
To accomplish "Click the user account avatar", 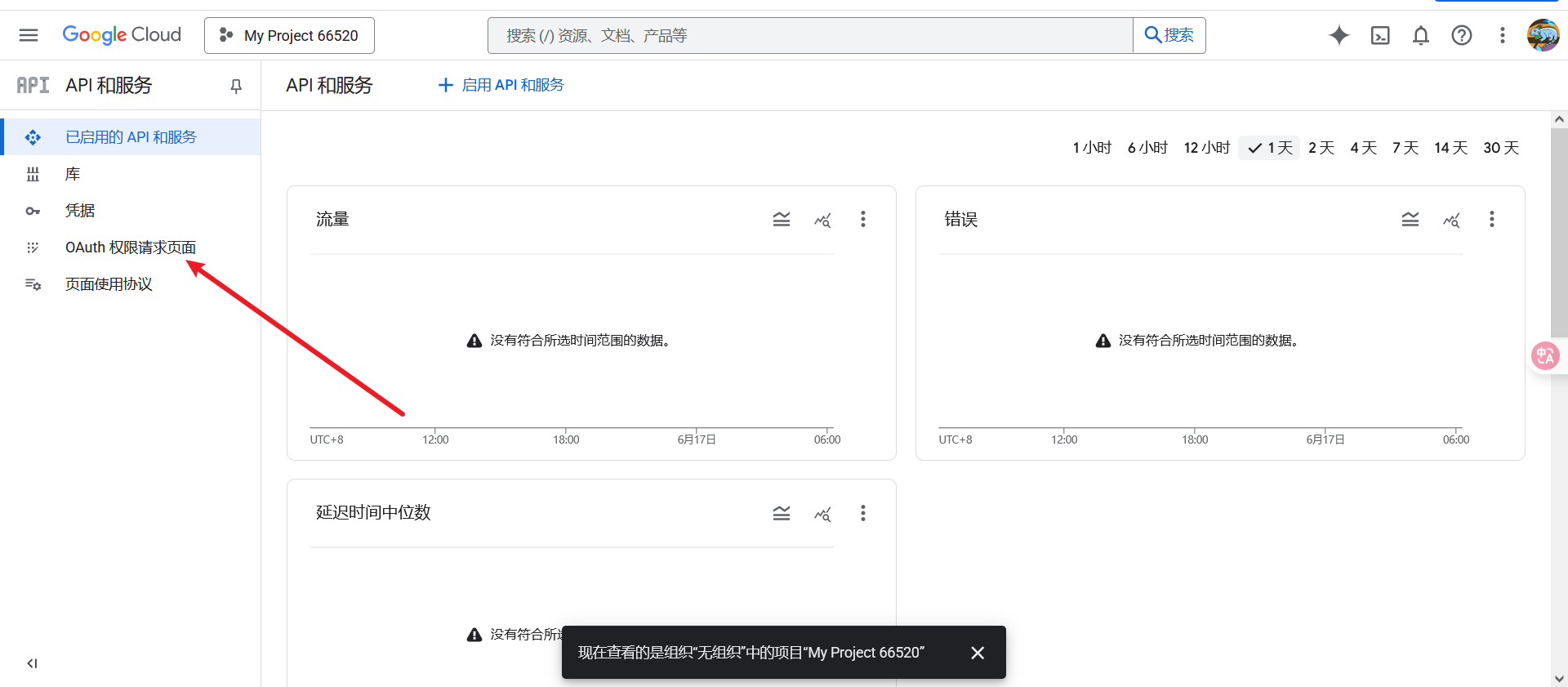I will (1542, 35).
